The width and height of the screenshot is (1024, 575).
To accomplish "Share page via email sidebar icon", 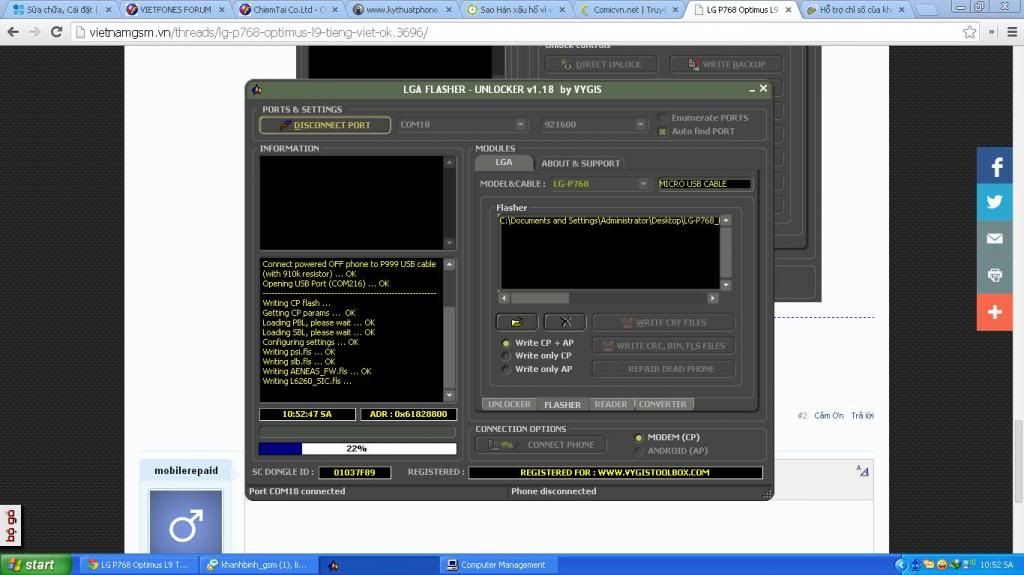I will pyautogui.click(x=995, y=238).
